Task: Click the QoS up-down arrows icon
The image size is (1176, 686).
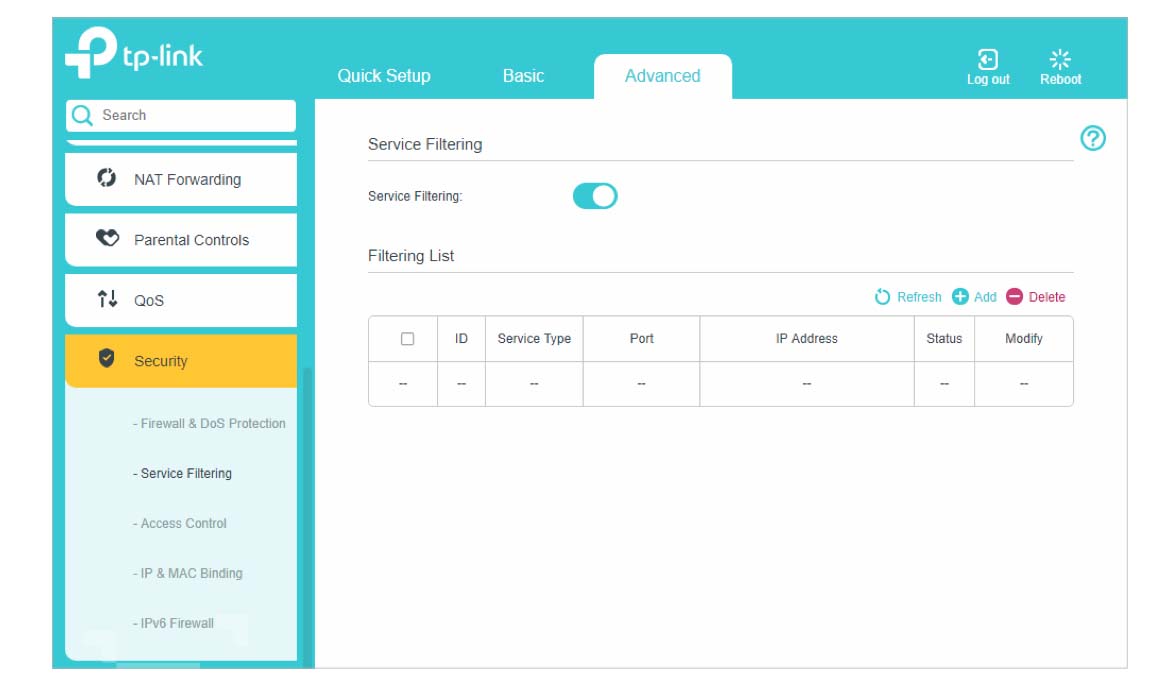Action: 107,299
